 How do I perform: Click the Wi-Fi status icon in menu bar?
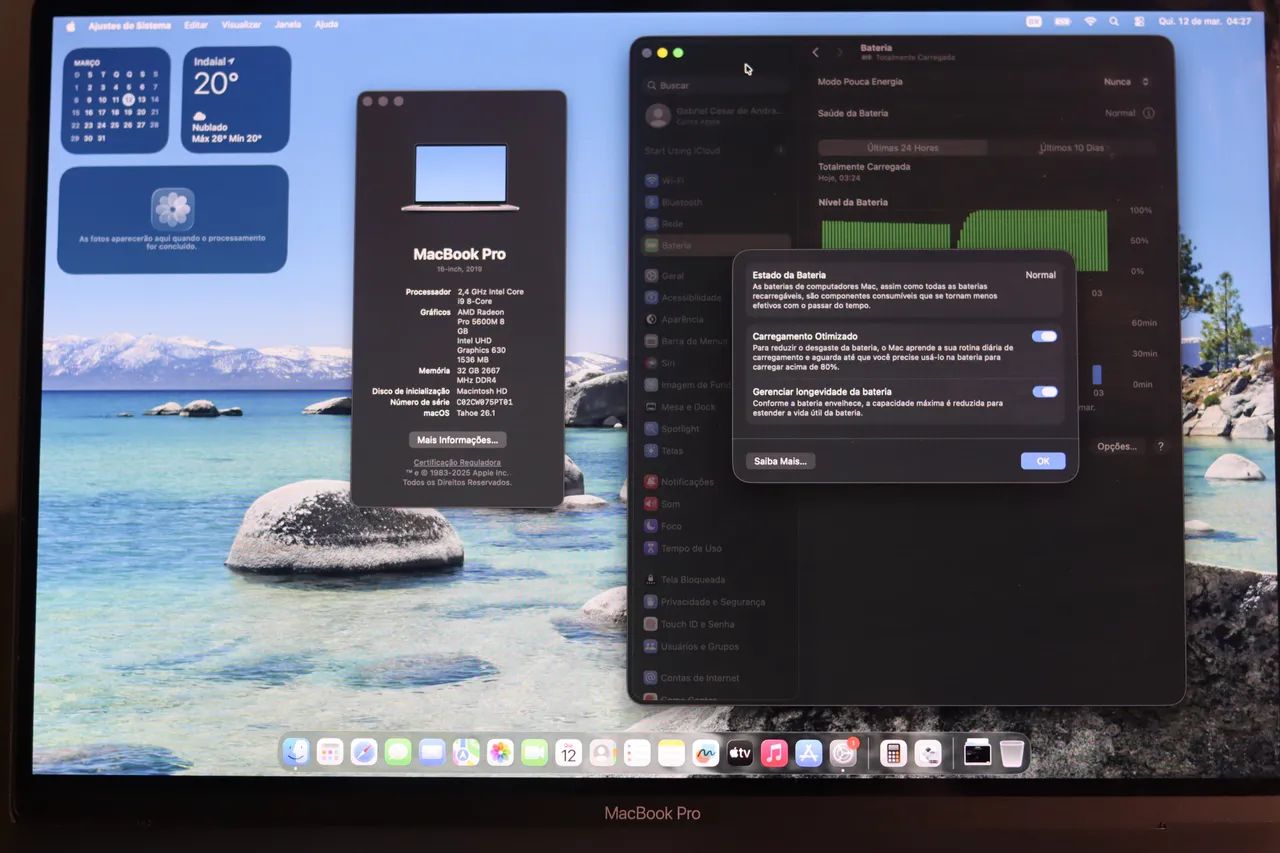pos(1090,21)
